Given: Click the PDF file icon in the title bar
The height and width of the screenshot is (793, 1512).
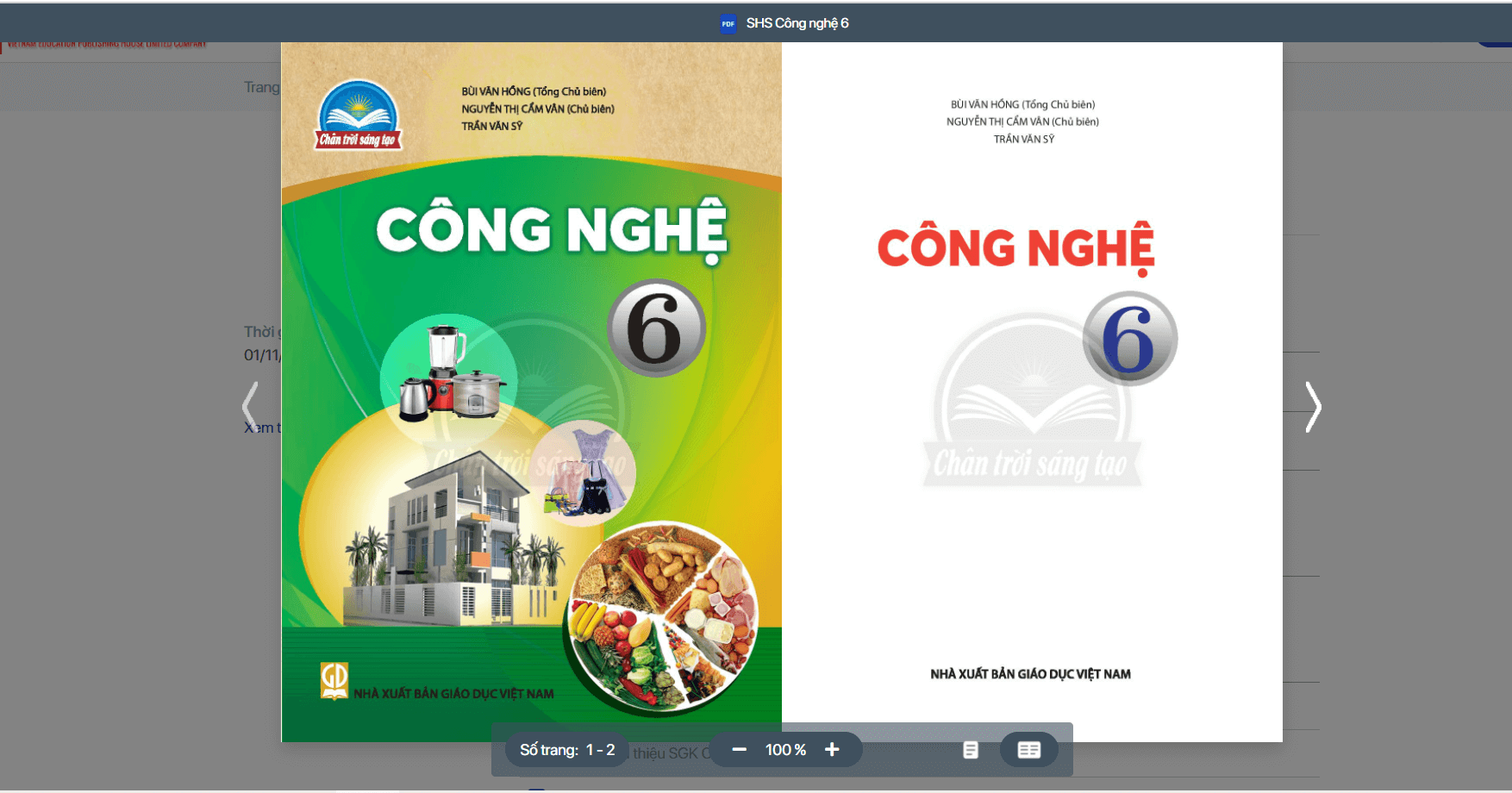Looking at the screenshot, I should (x=728, y=23).
